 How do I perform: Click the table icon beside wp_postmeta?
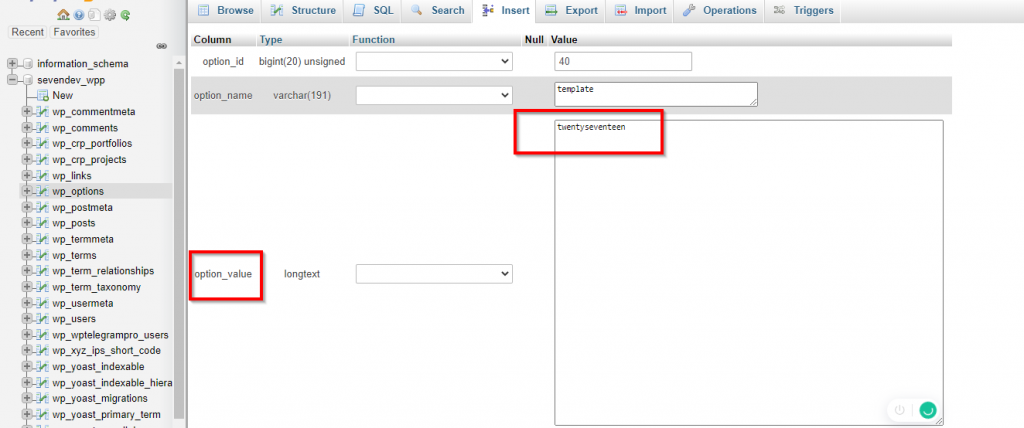43,208
